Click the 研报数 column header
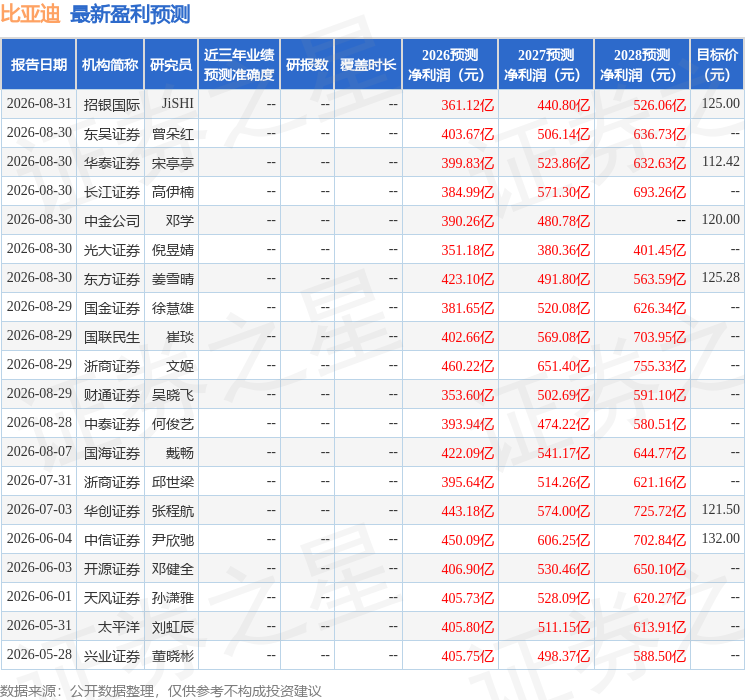Screen dimensions: 745x700 [307, 64]
